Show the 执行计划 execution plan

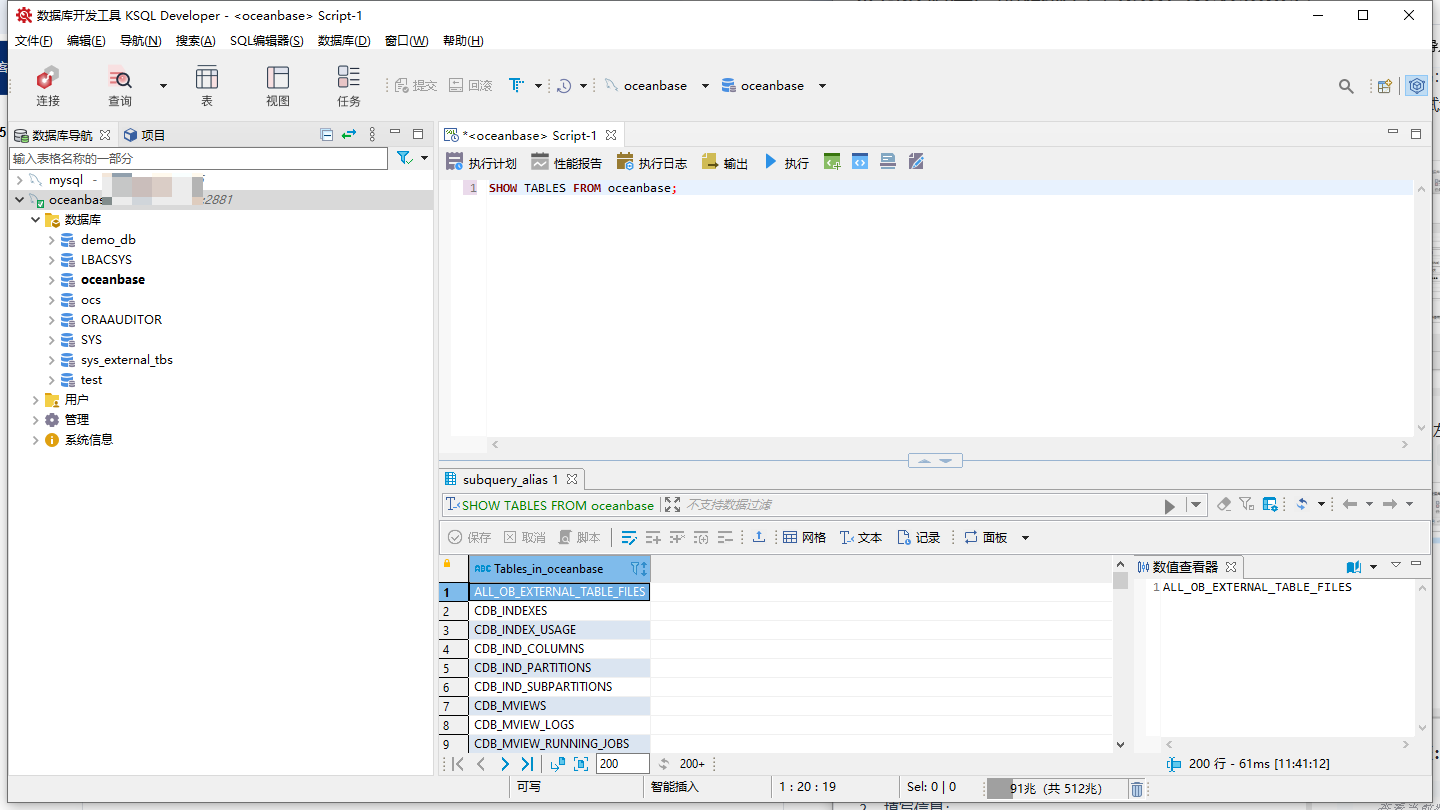[481, 162]
